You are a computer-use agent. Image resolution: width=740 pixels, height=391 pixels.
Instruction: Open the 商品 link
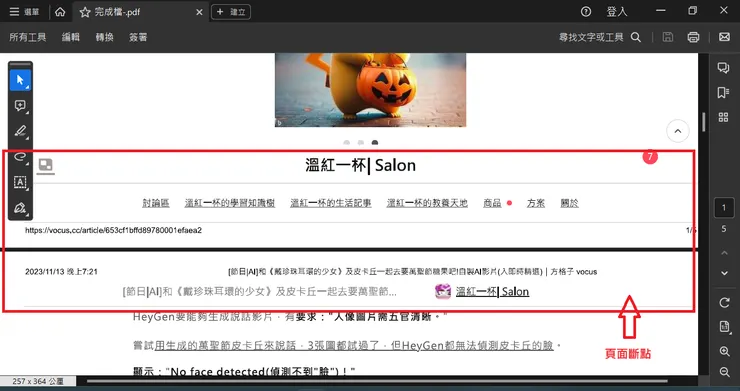pos(492,203)
